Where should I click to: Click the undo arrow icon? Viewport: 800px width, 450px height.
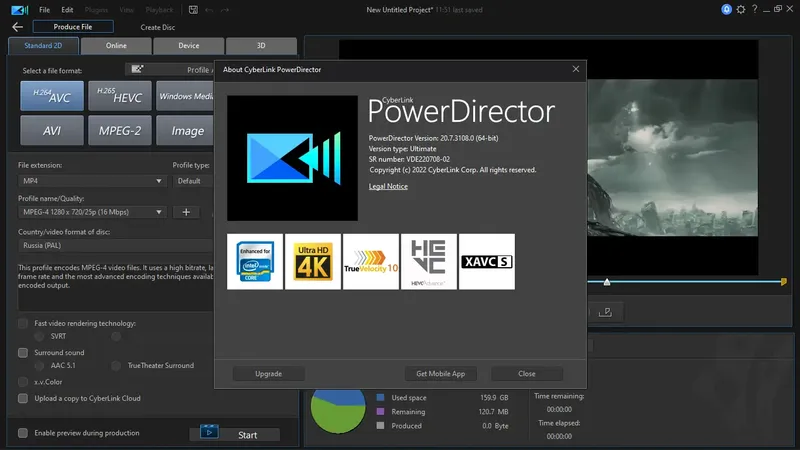click(209, 10)
